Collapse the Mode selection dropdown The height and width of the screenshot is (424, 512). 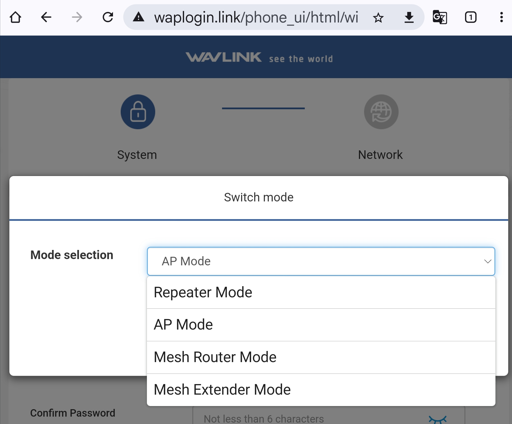click(321, 261)
